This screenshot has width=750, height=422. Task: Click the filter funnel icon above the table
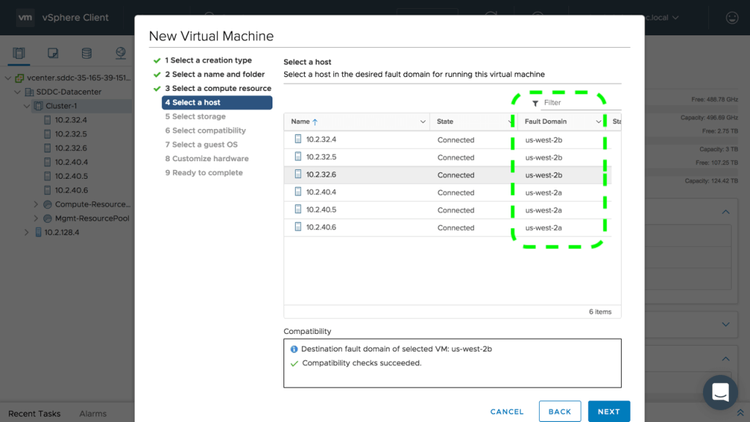coord(535,103)
